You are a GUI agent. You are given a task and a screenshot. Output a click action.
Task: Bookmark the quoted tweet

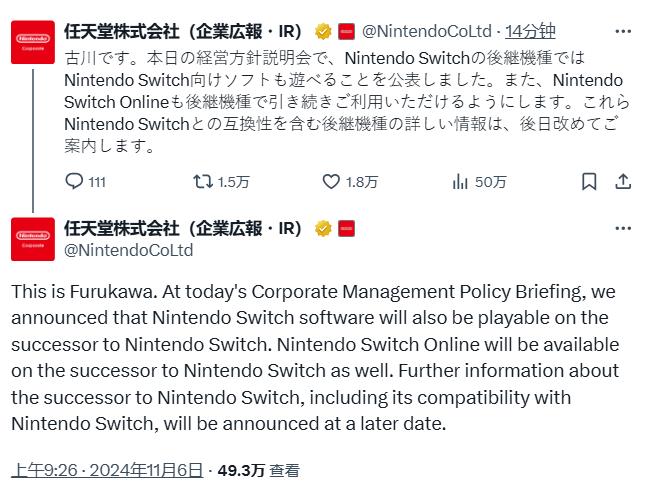click(590, 181)
